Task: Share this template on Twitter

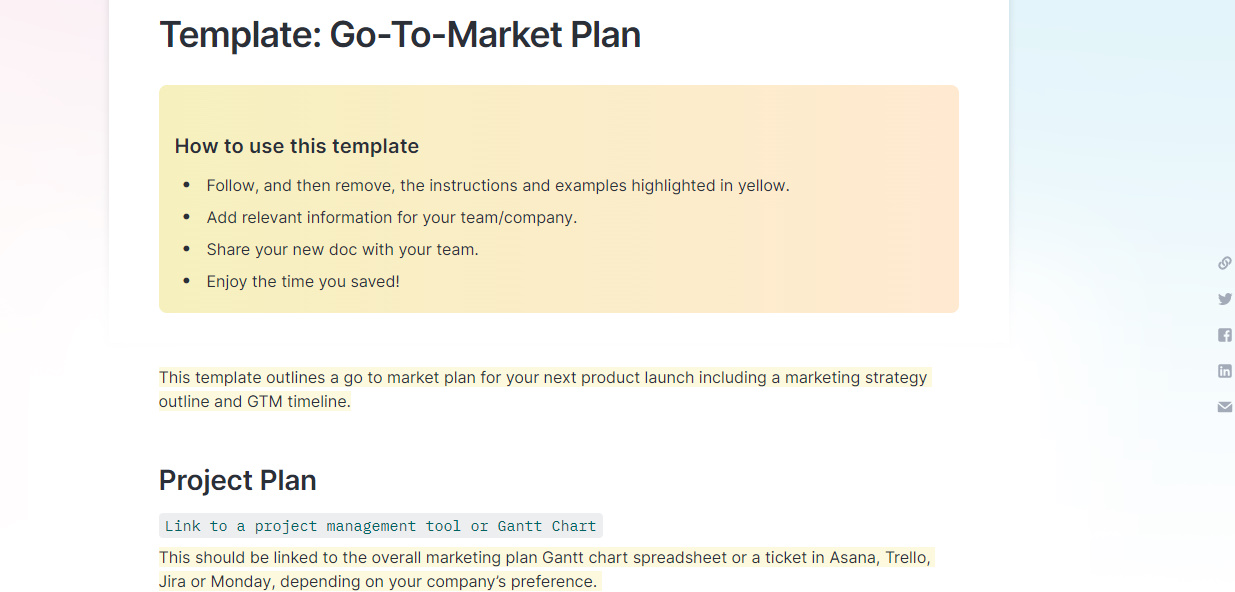Action: pyautogui.click(x=1224, y=299)
